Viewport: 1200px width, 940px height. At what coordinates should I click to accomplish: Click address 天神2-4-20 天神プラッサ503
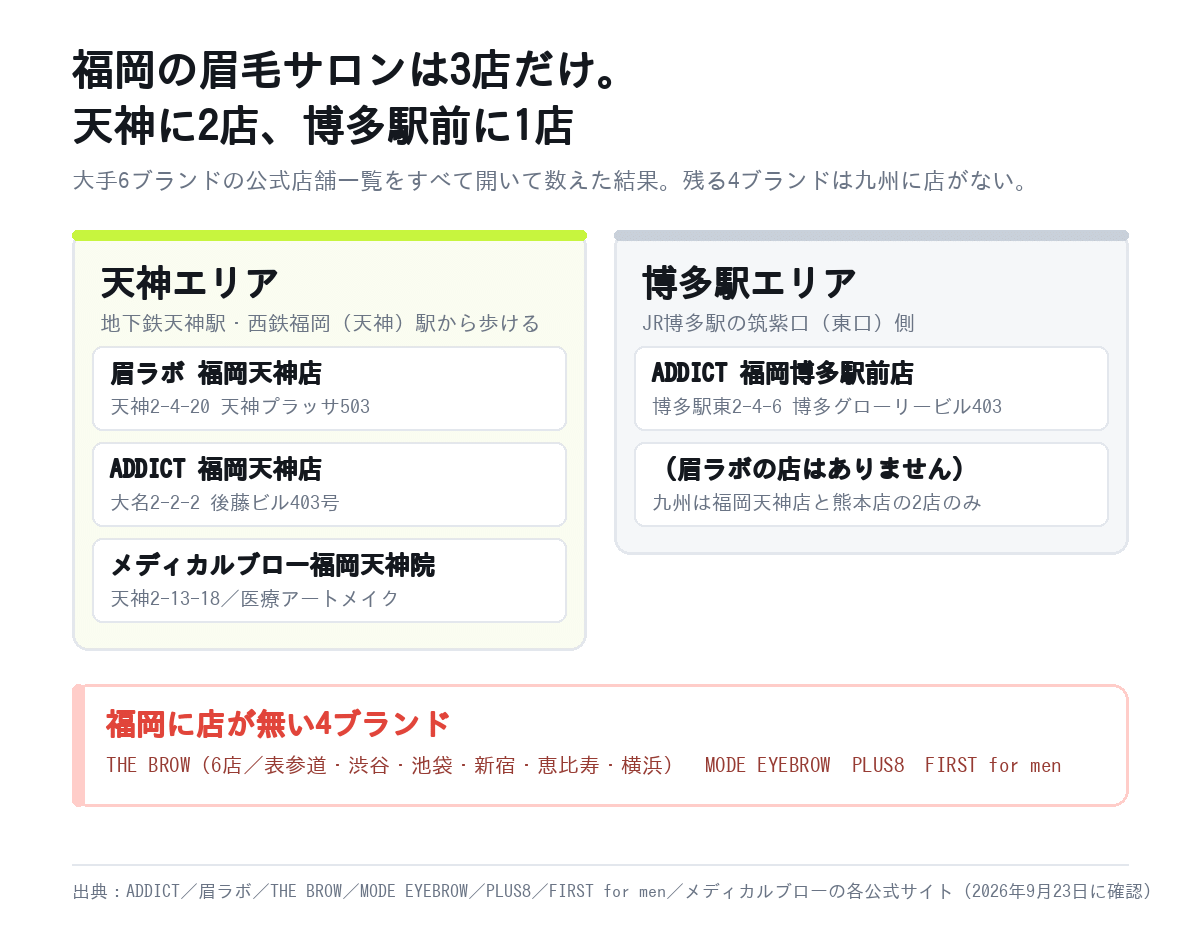[x=240, y=406]
